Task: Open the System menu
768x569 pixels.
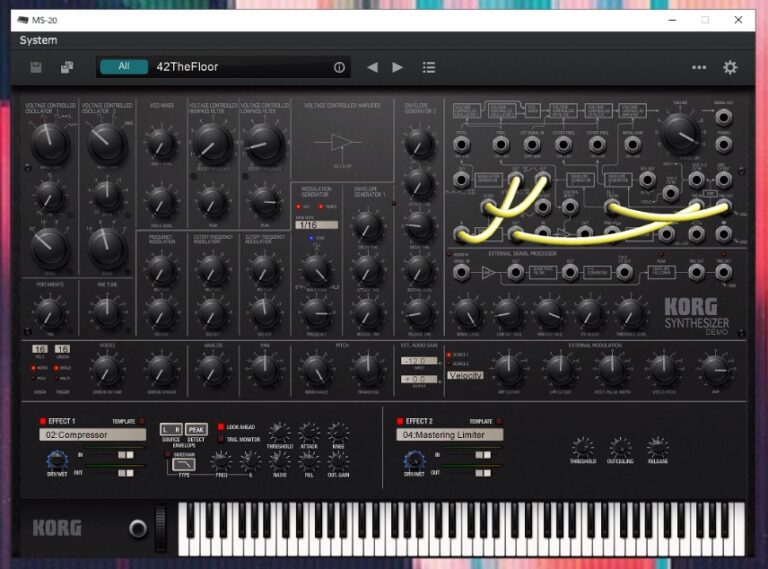Action: click(38, 40)
